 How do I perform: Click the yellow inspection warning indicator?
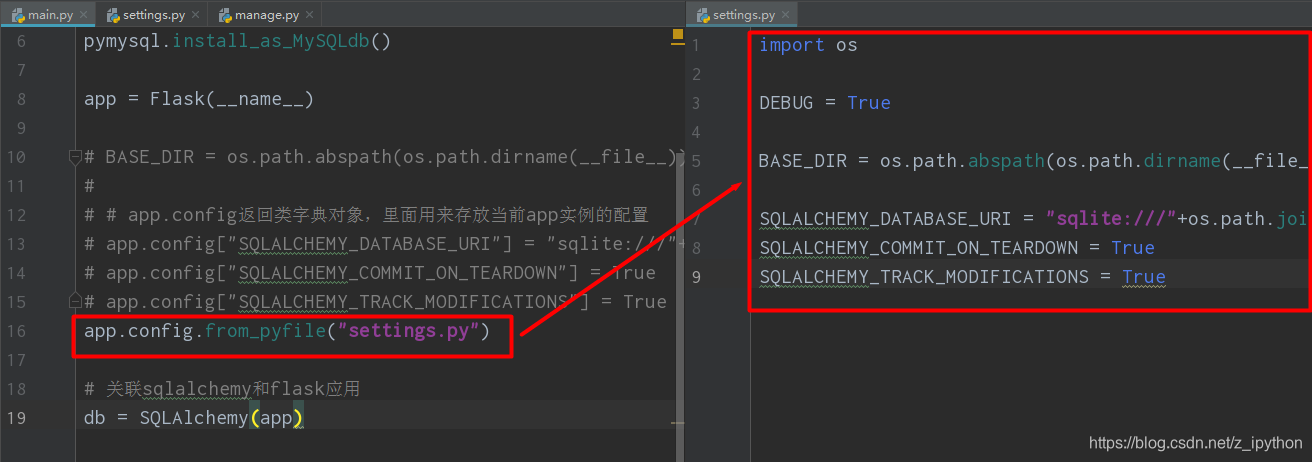(x=677, y=35)
